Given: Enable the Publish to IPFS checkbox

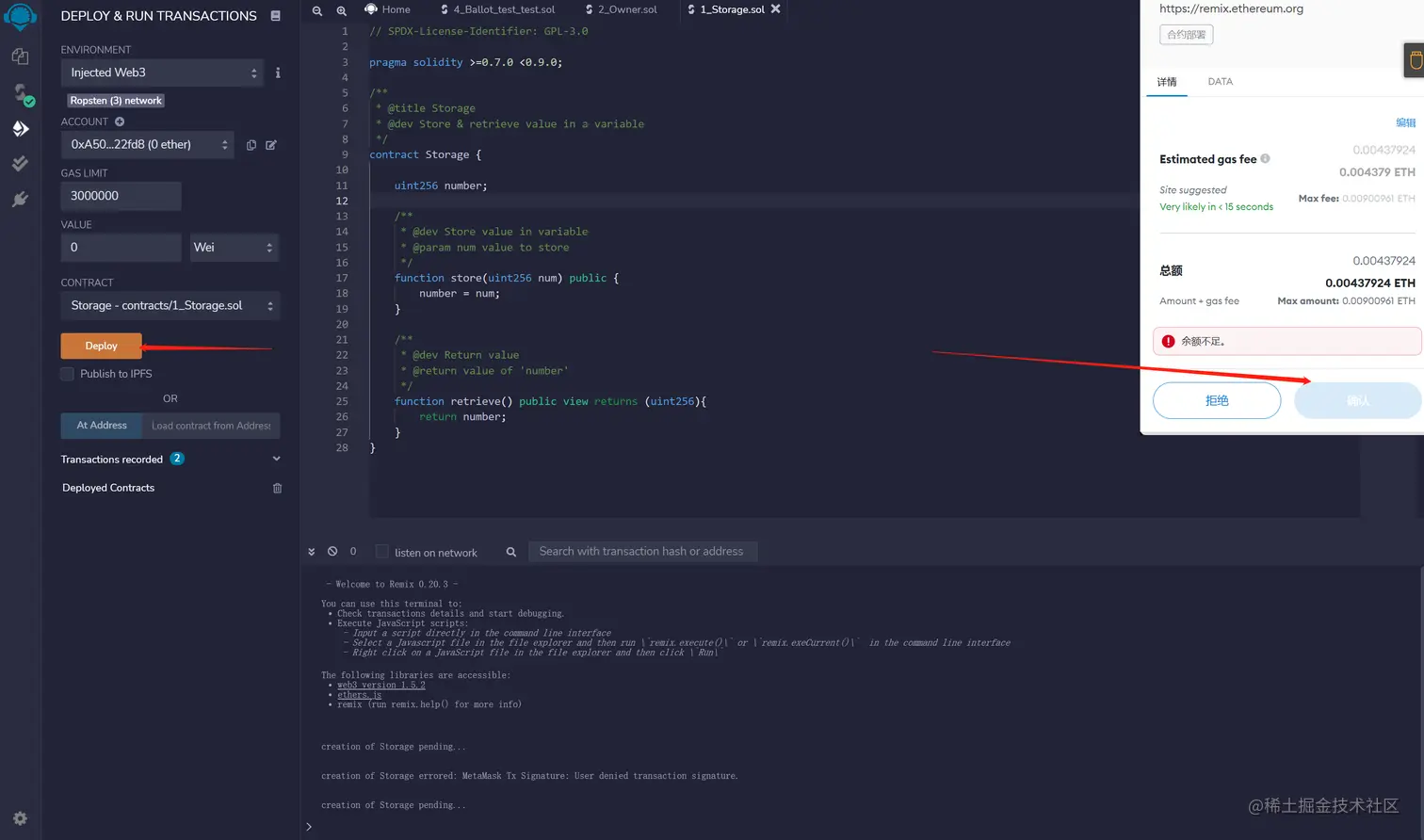Looking at the screenshot, I should 67,374.
